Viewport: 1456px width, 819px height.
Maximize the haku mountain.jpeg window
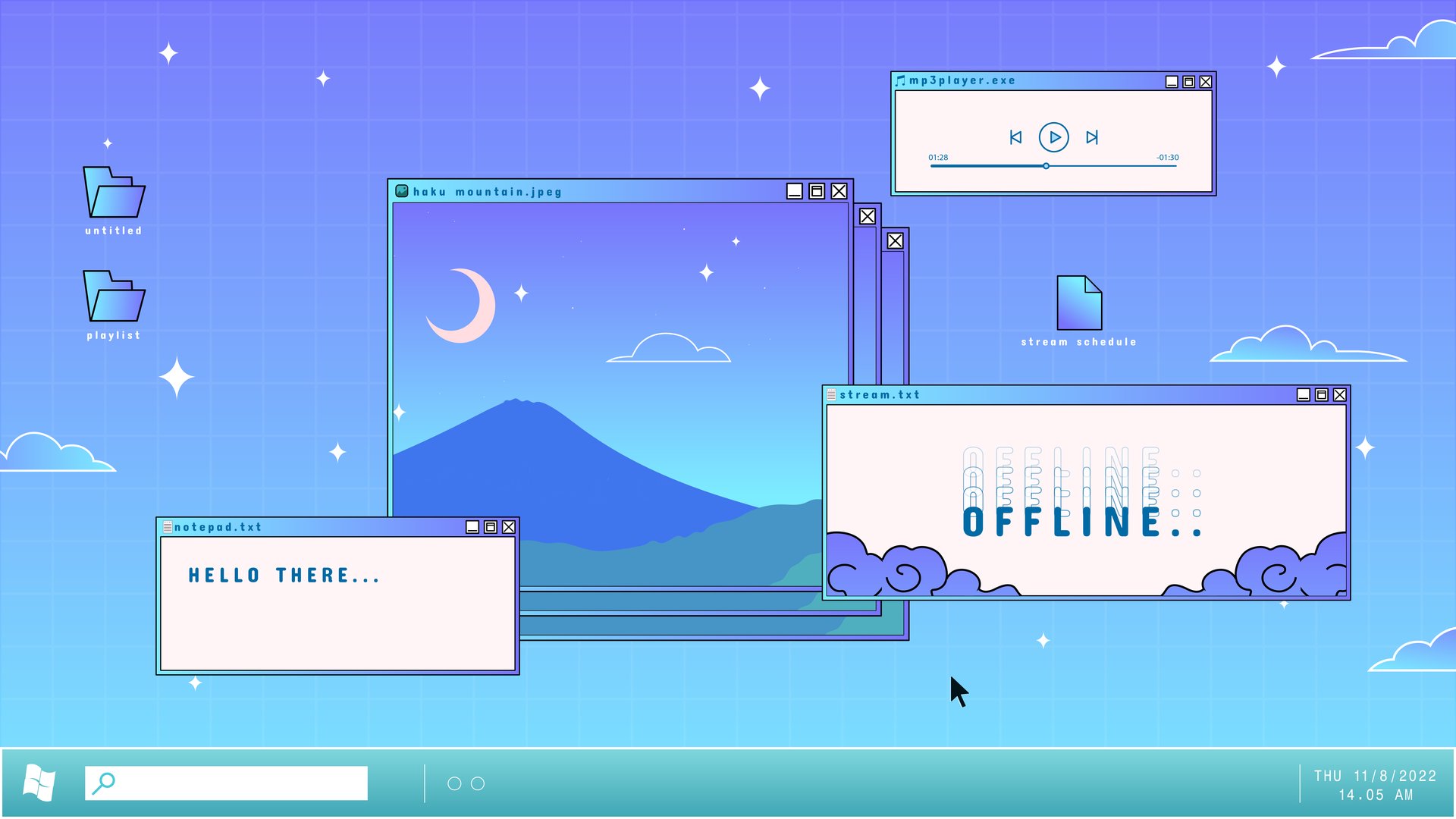pos(817,191)
